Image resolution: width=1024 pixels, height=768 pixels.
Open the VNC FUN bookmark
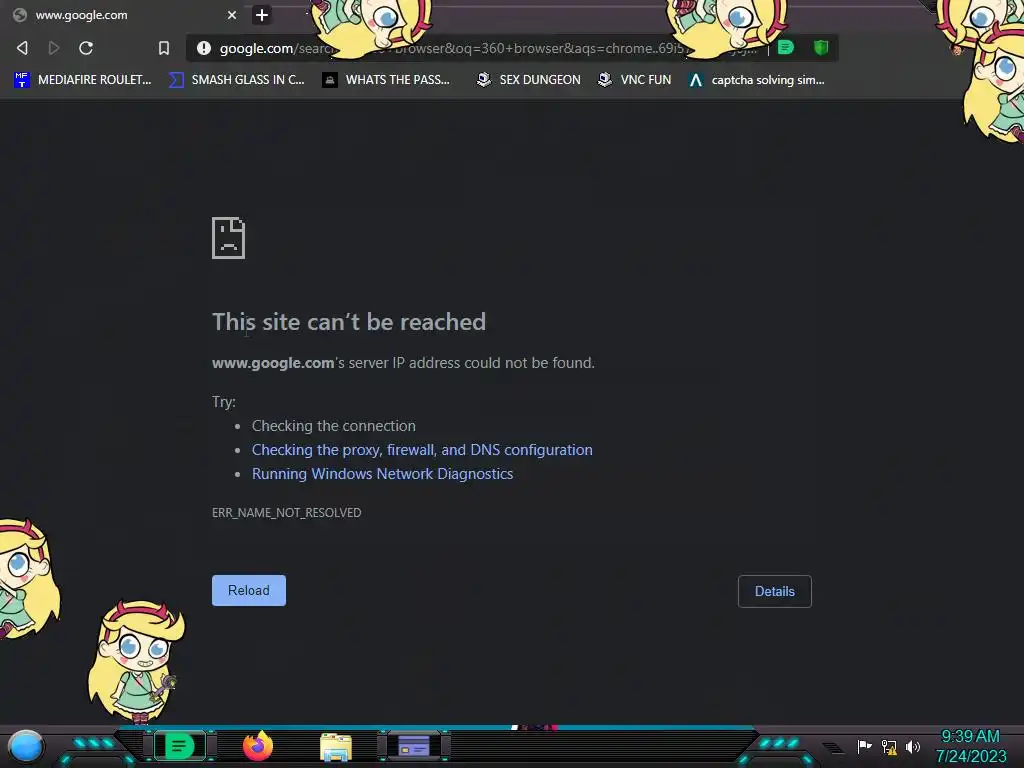pyautogui.click(x=635, y=80)
